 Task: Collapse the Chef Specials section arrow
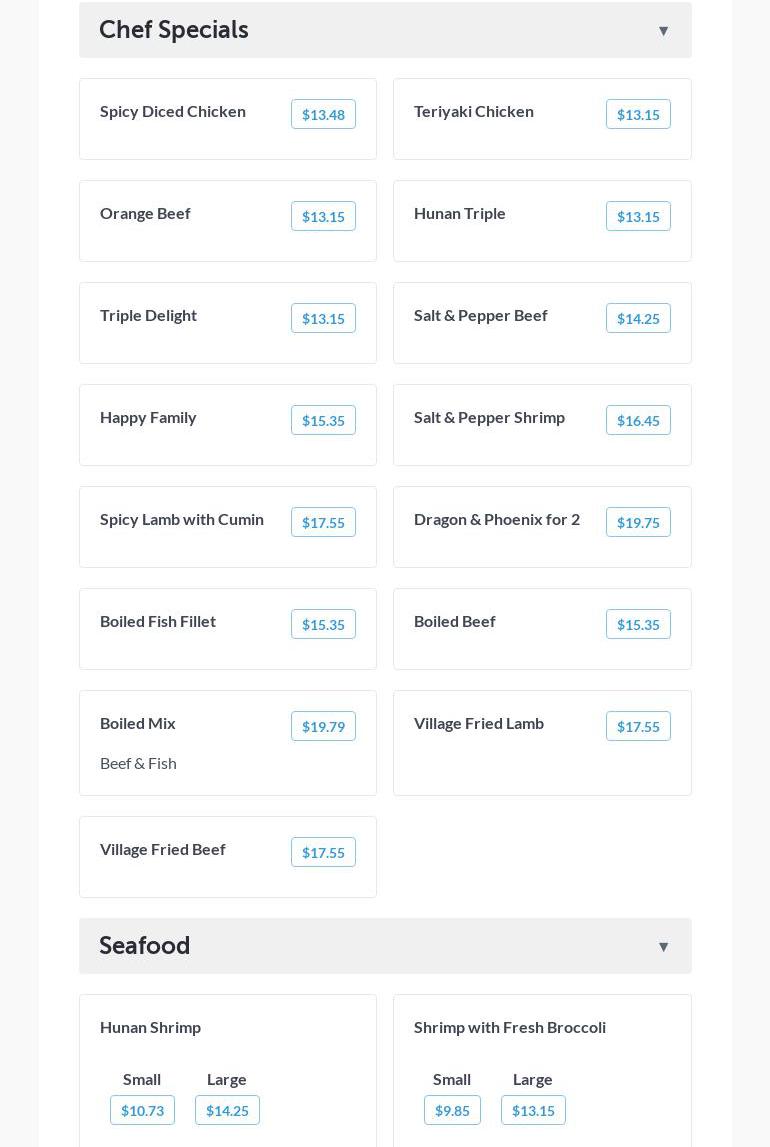point(663,31)
